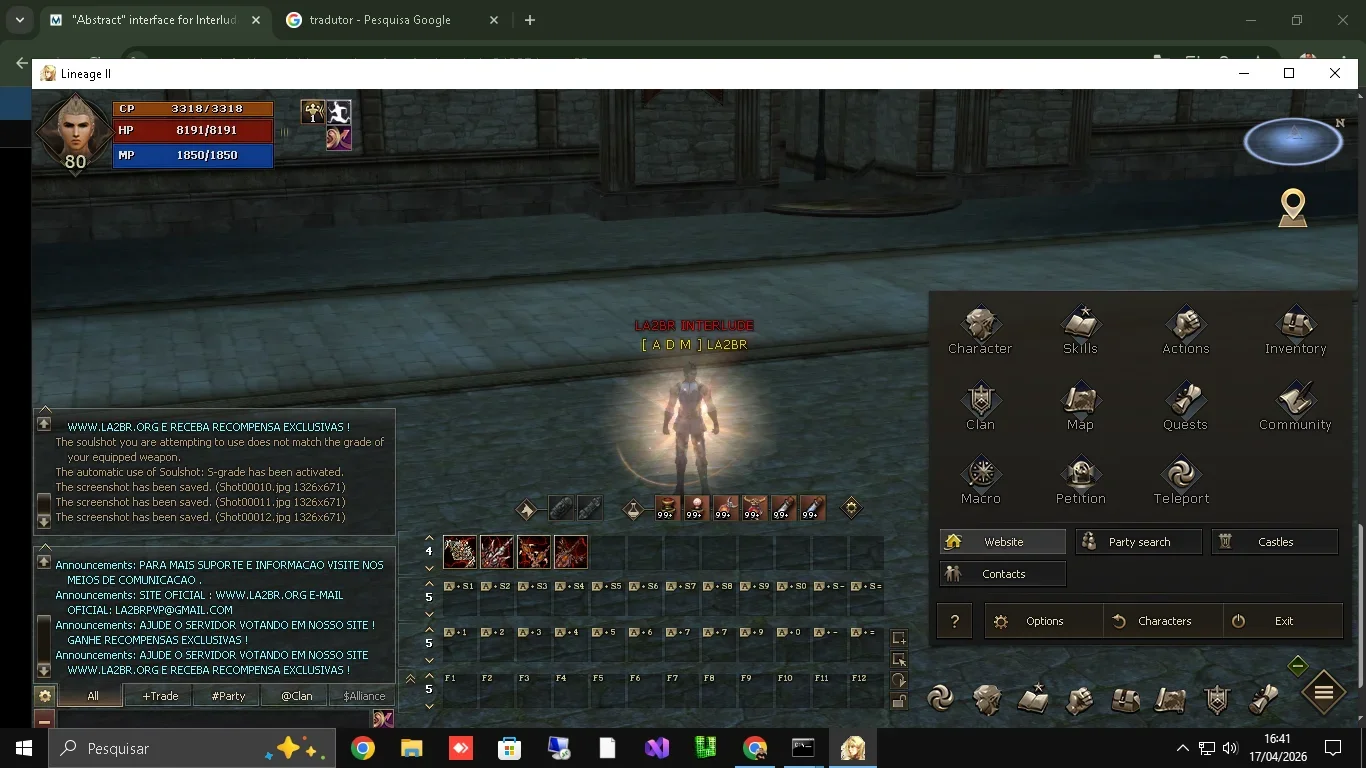This screenshot has width=1366, height=768.
Task: Click the location pin icon below the radar
Action: [x=1293, y=208]
